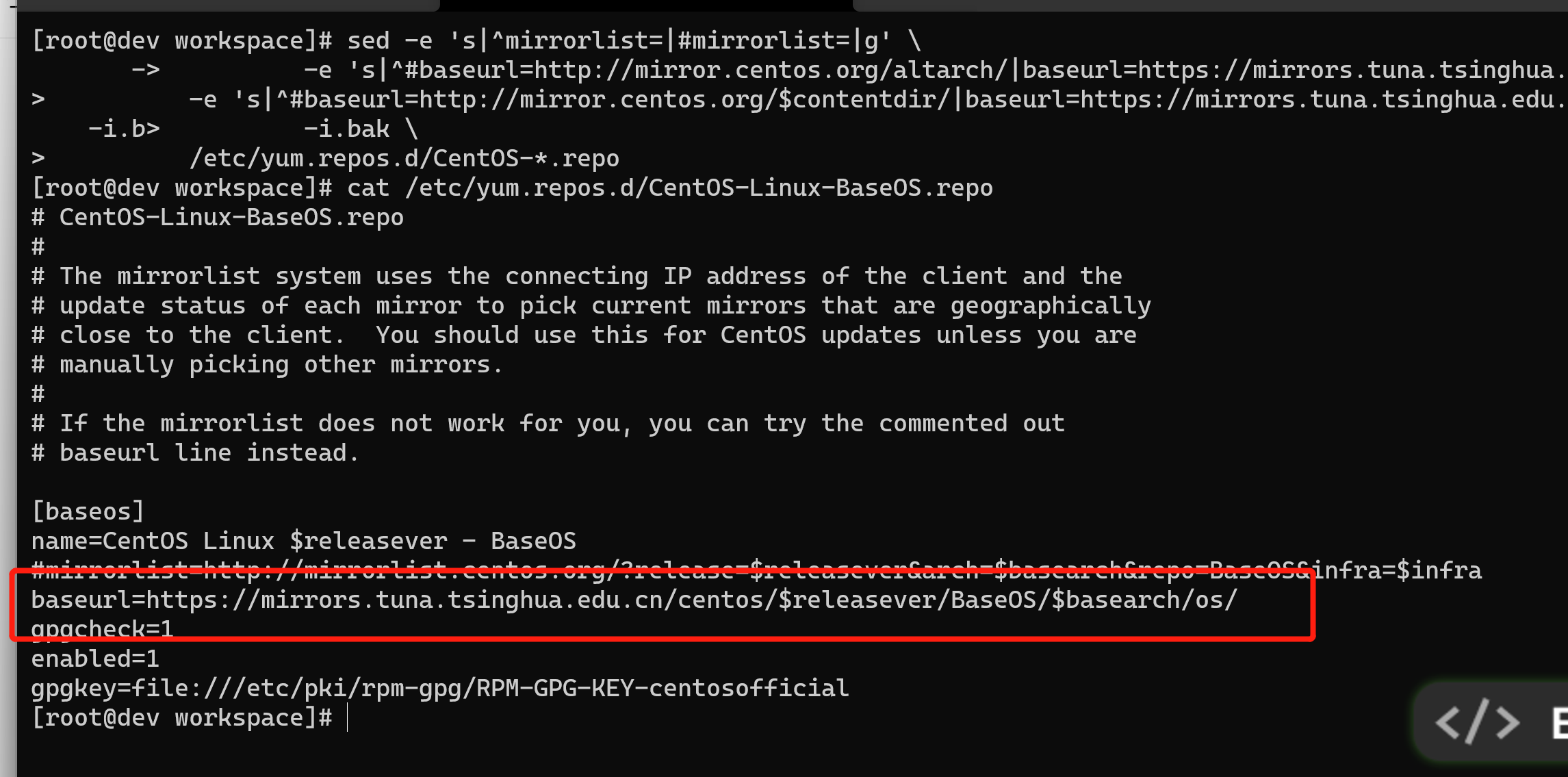Viewport: 1568px width, 777px height.
Task: Click the code brackets icon
Action: [x=1478, y=722]
